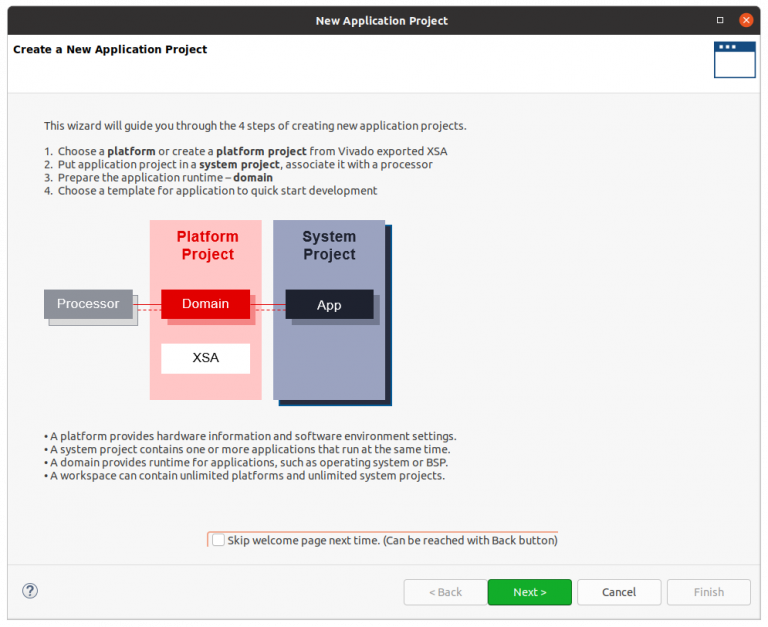Close the dialog with the orange X
Viewport: 768px width, 627px height.
[746, 20]
